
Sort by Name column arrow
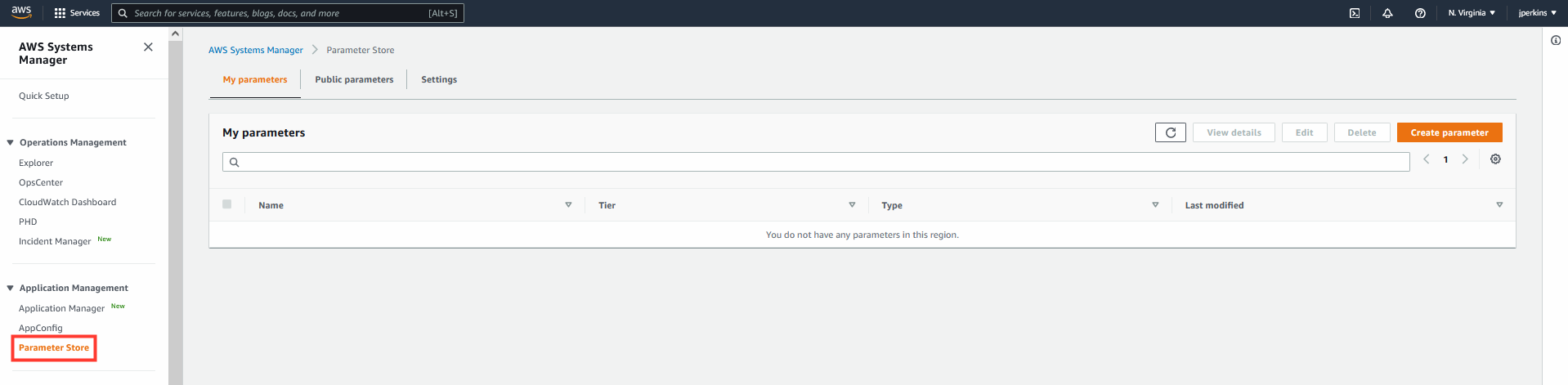[568, 205]
